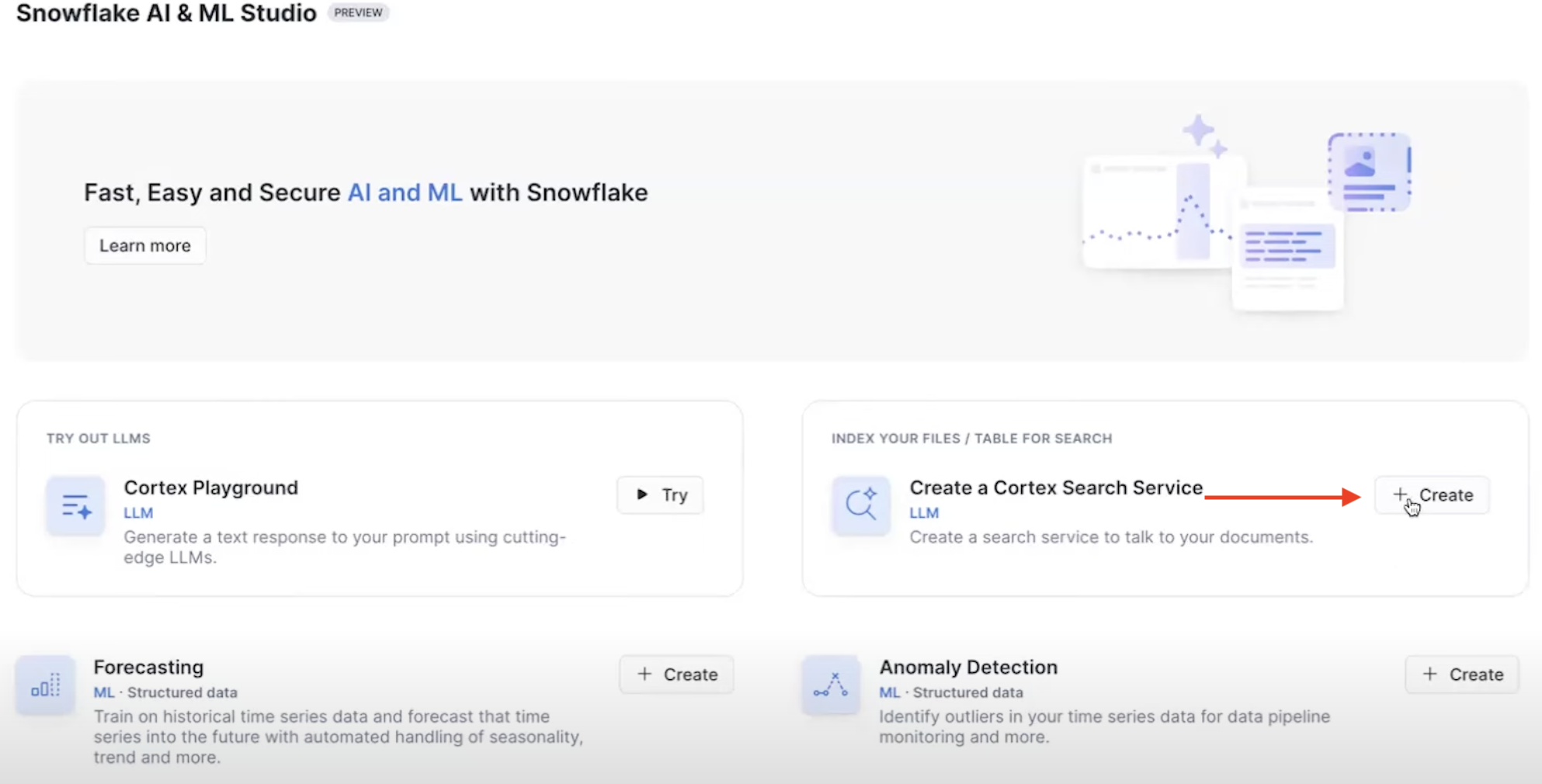Click 'Generate a text response' description text
Image resolution: width=1542 pixels, height=784 pixels.
pos(345,547)
